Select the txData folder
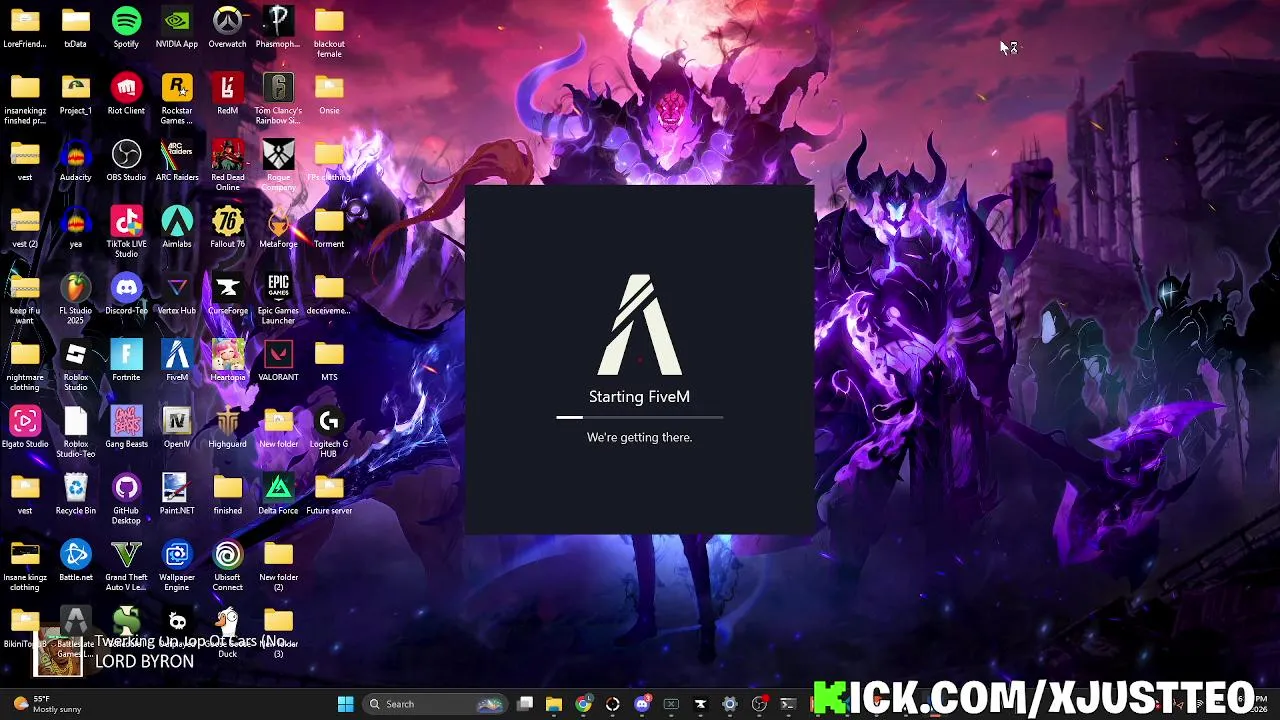This screenshot has width=1280, height=720. 76,27
